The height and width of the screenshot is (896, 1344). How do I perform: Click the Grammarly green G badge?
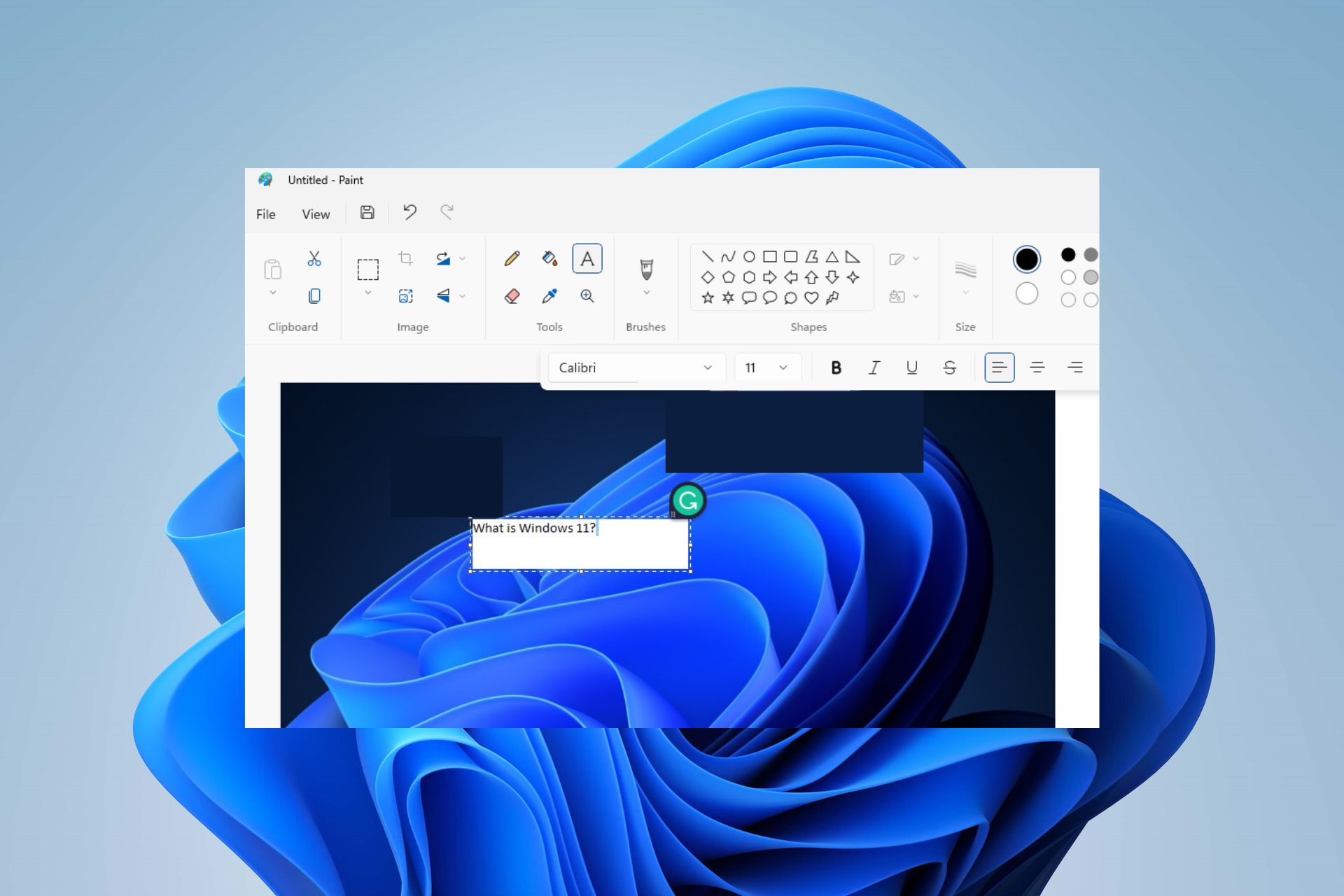click(688, 500)
